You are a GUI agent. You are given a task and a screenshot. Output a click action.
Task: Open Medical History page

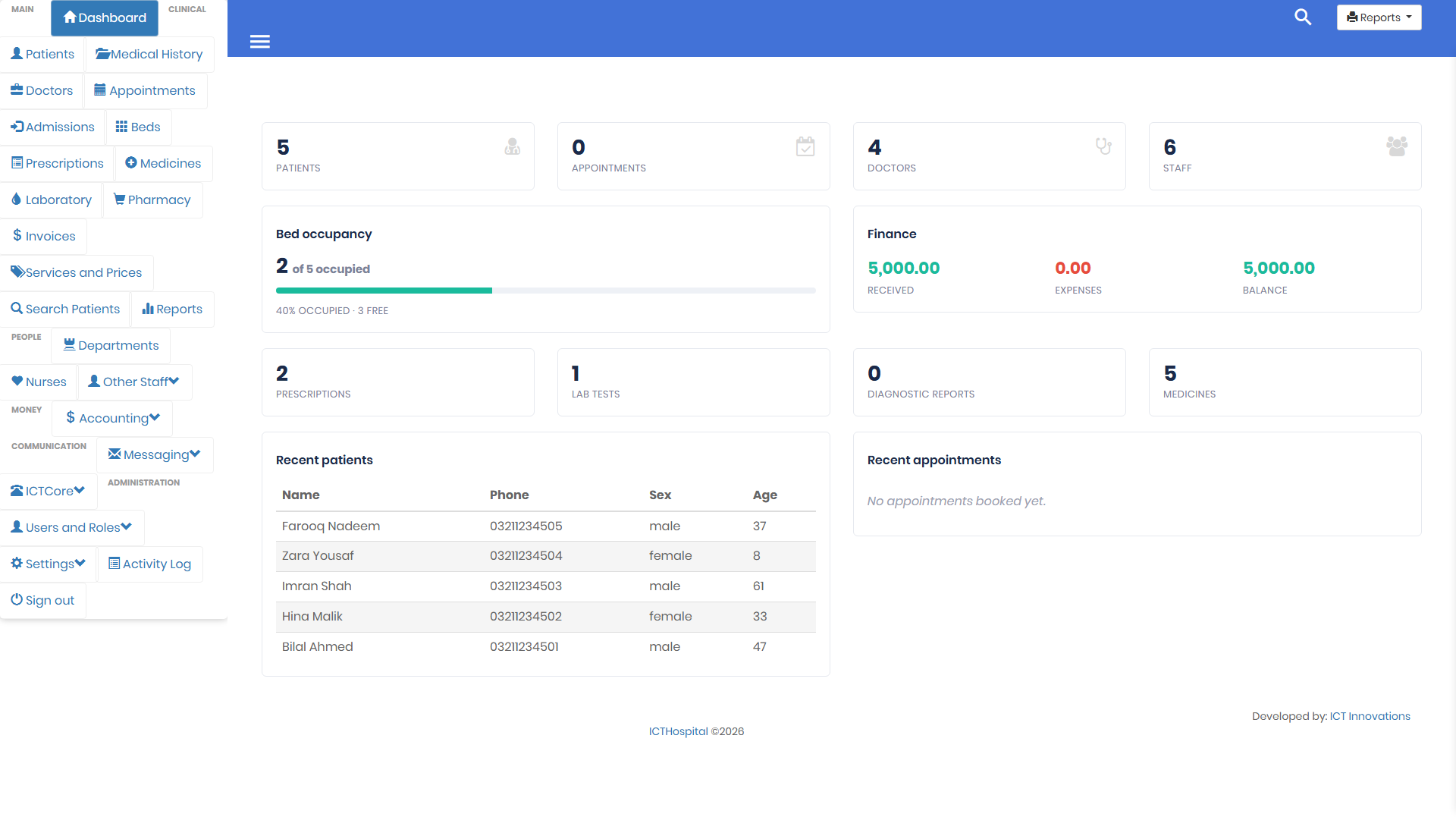149,54
